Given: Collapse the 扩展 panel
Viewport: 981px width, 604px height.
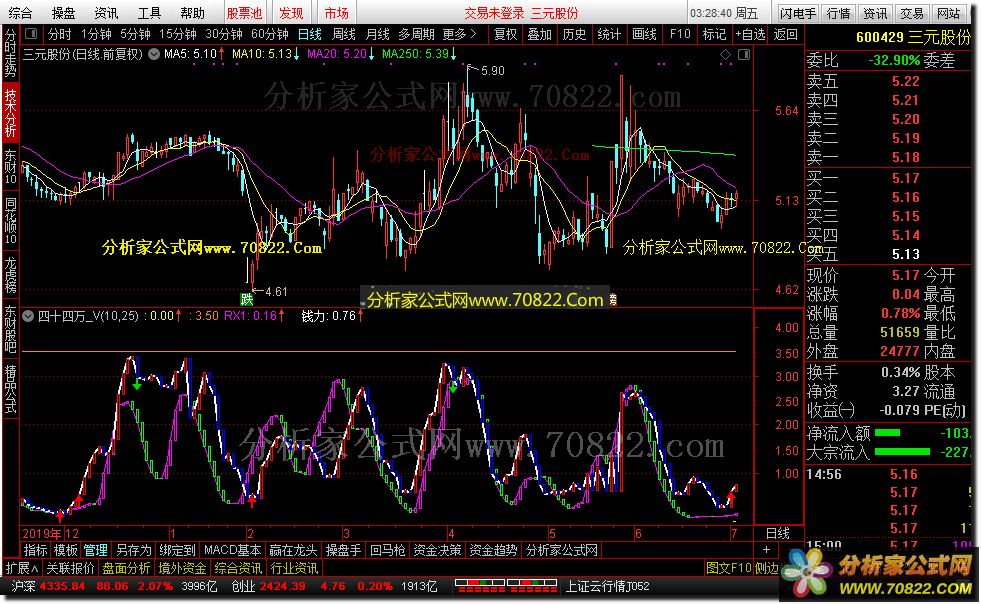Looking at the screenshot, I should tap(21, 568).
